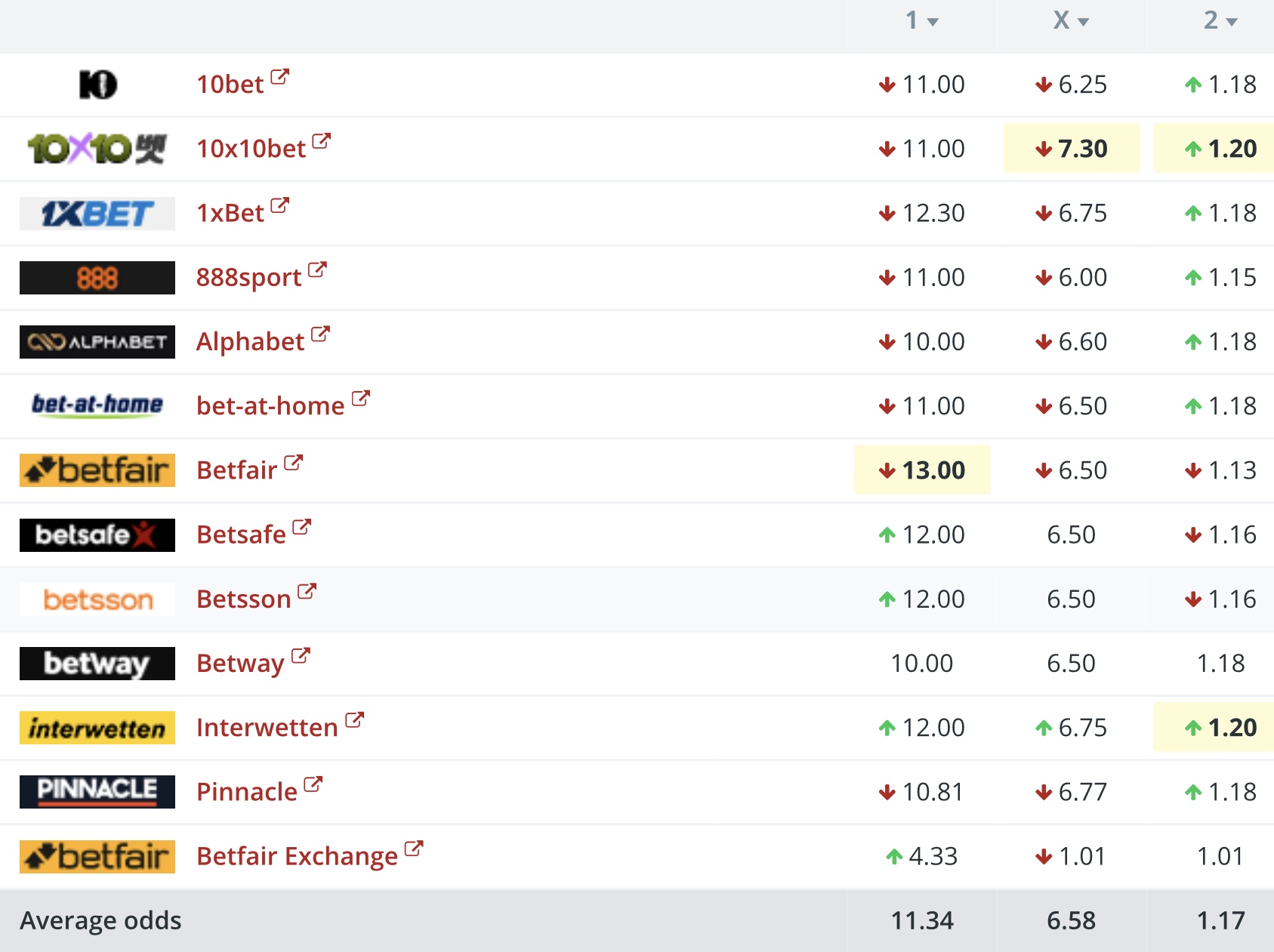Click 10x10bet highlighted 7.30 draw odds
The width and height of the screenshot is (1274, 952).
[1071, 149]
